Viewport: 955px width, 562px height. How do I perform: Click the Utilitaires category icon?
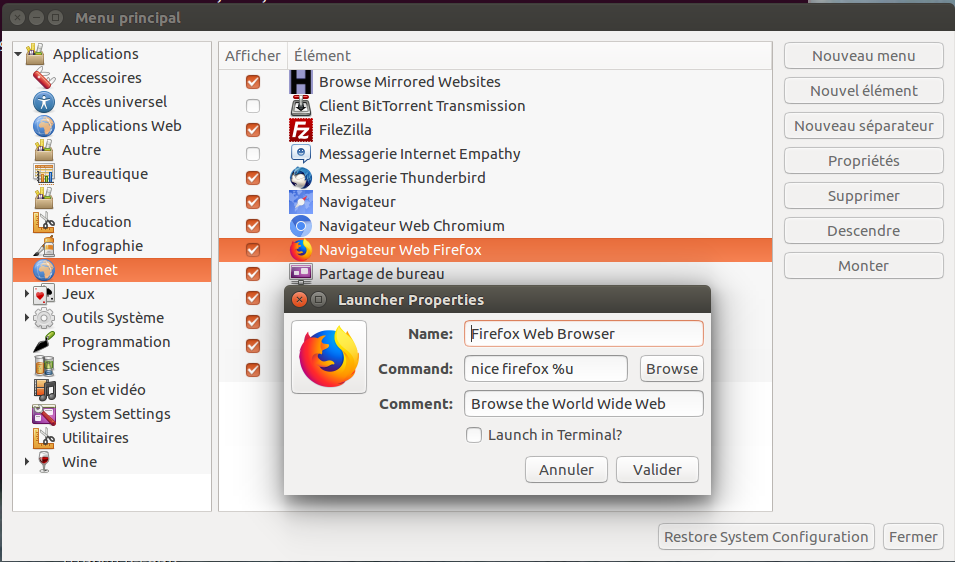click(x=44, y=438)
